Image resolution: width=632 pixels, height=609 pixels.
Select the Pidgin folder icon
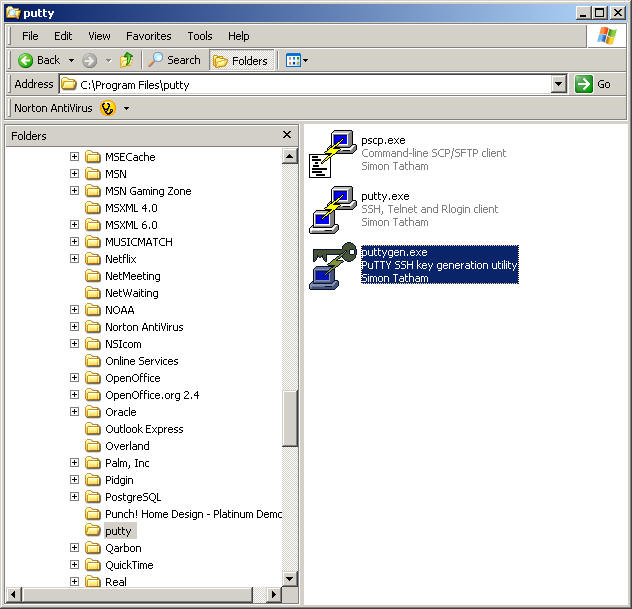click(93, 480)
